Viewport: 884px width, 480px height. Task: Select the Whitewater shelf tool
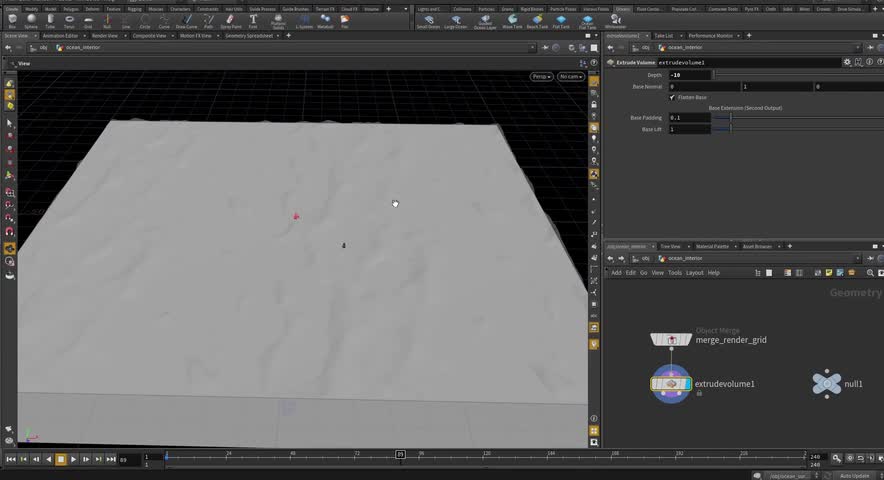pos(615,21)
